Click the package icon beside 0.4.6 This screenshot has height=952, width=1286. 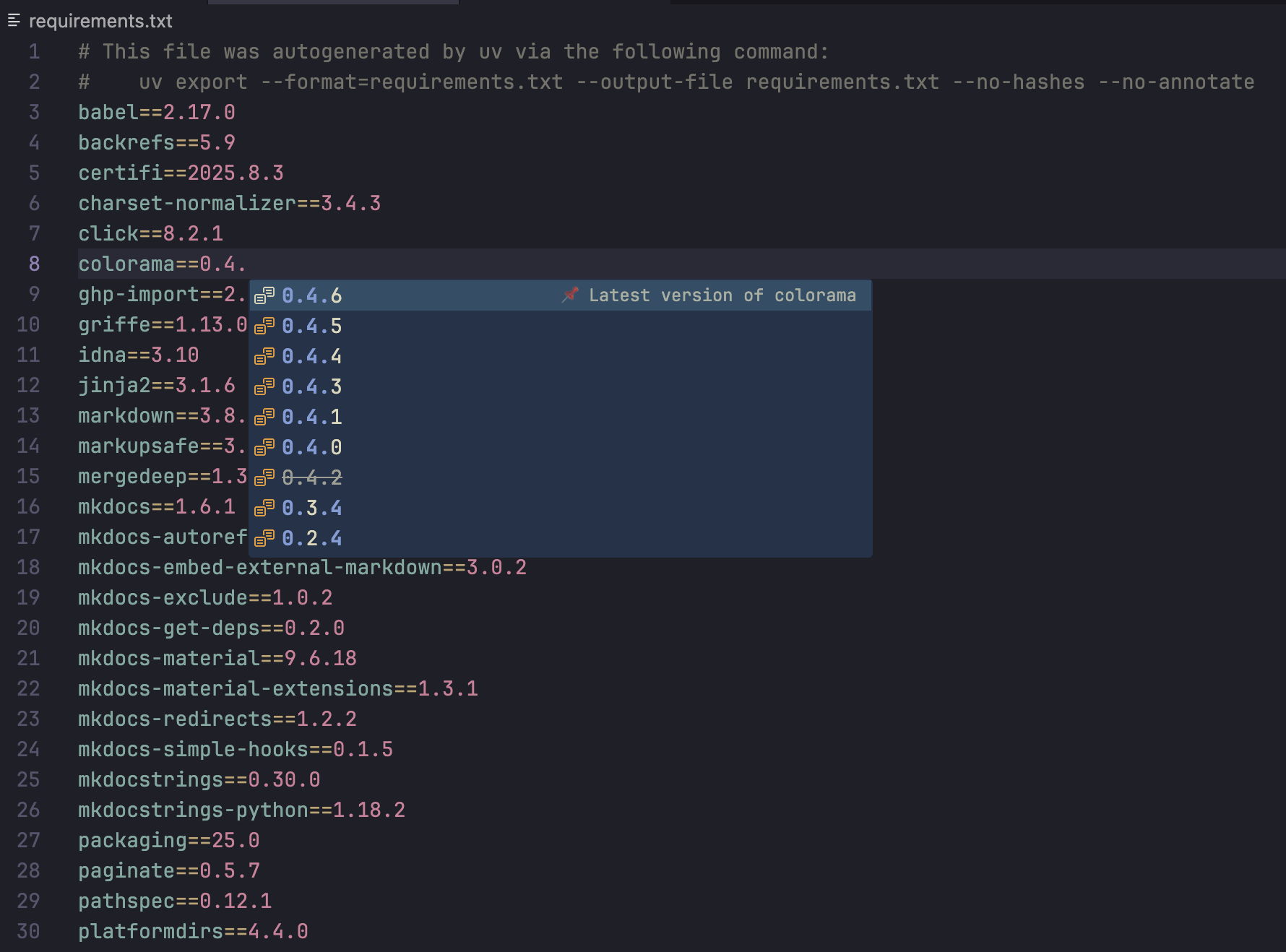(x=264, y=295)
